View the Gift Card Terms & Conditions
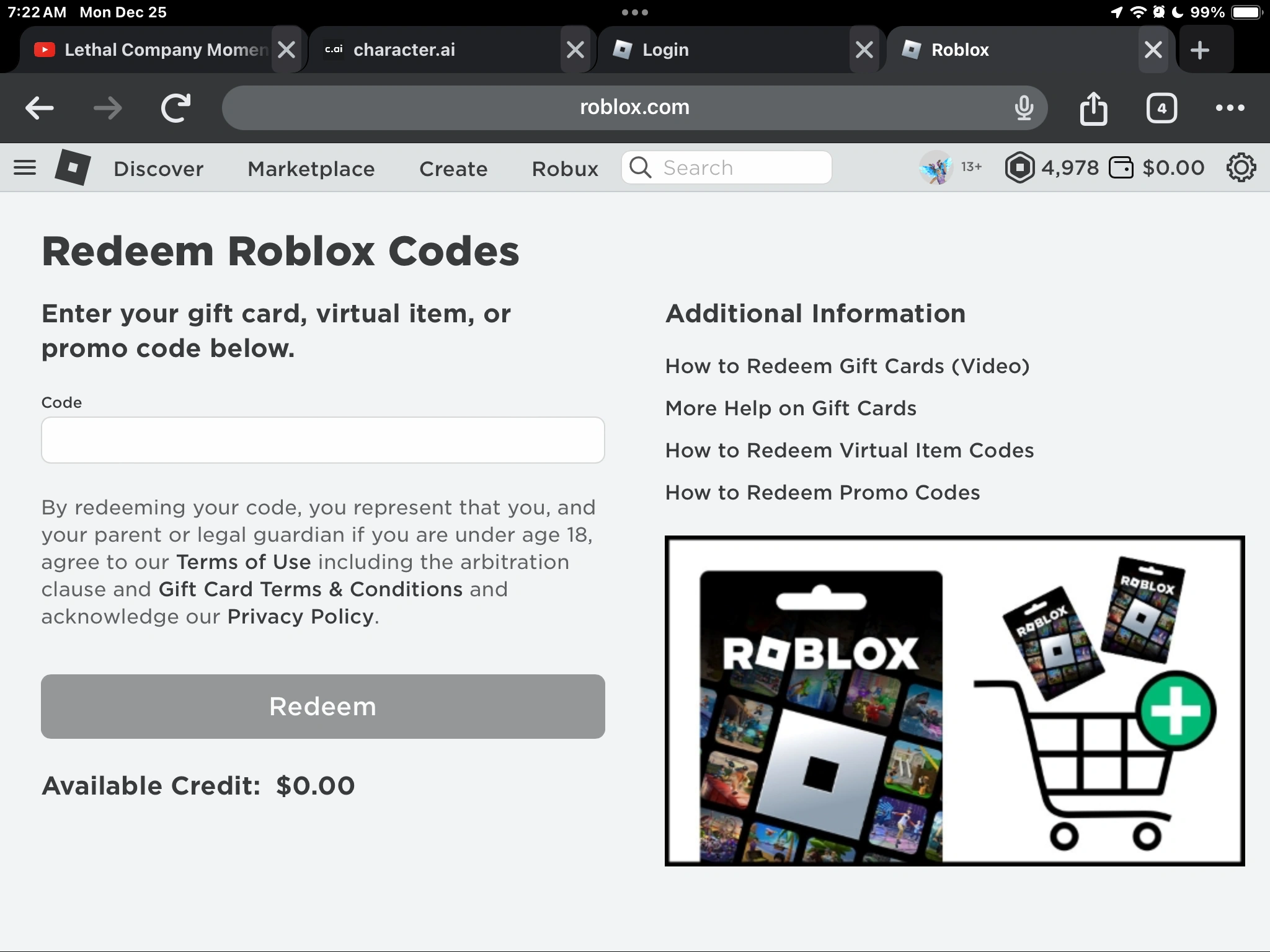The image size is (1270, 952). pyautogui.click(x=310, y=589)
